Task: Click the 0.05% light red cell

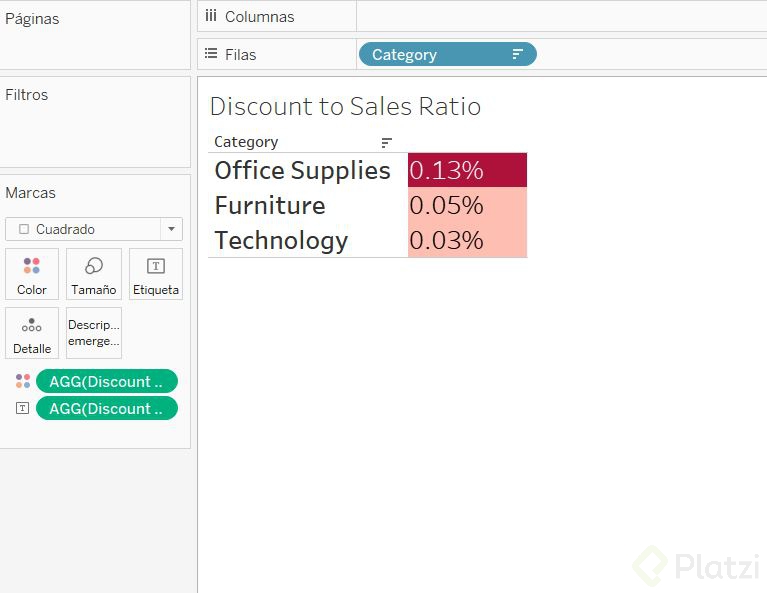Action: [x=467, y=205]
